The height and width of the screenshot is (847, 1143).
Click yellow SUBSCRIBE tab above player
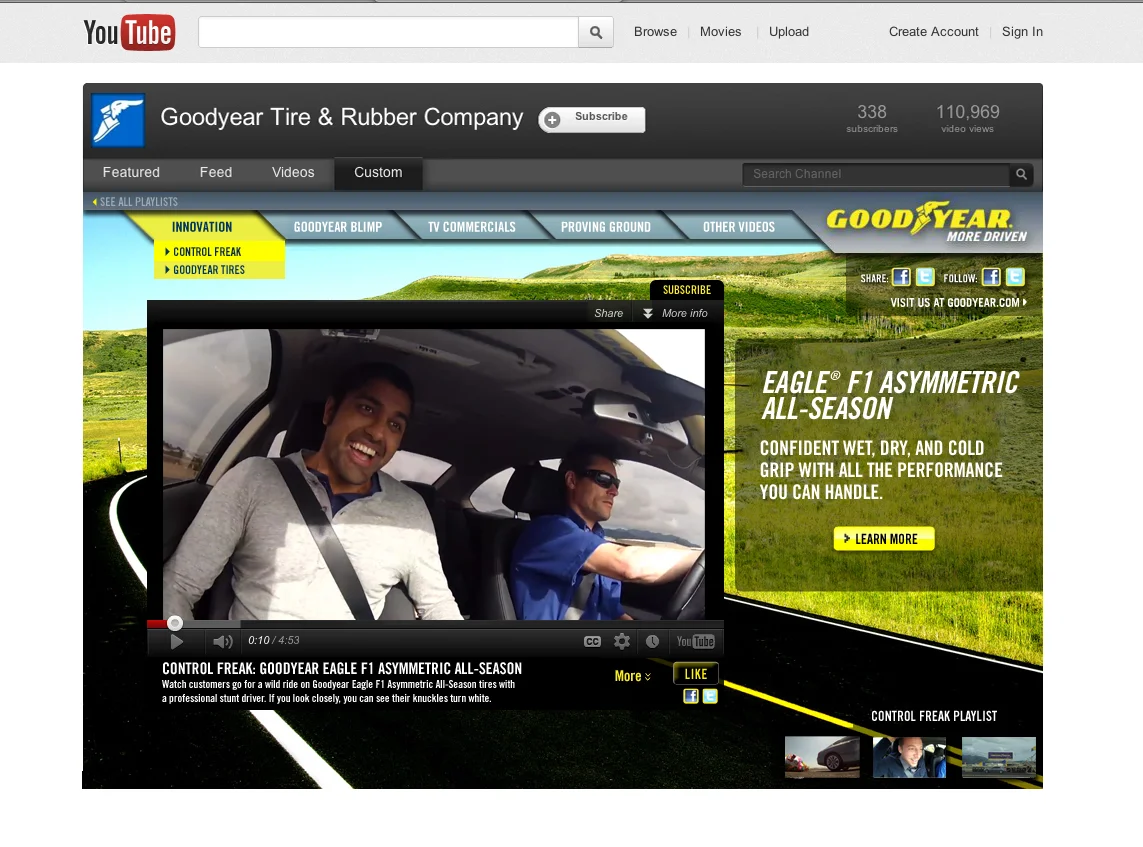(687, 290)
